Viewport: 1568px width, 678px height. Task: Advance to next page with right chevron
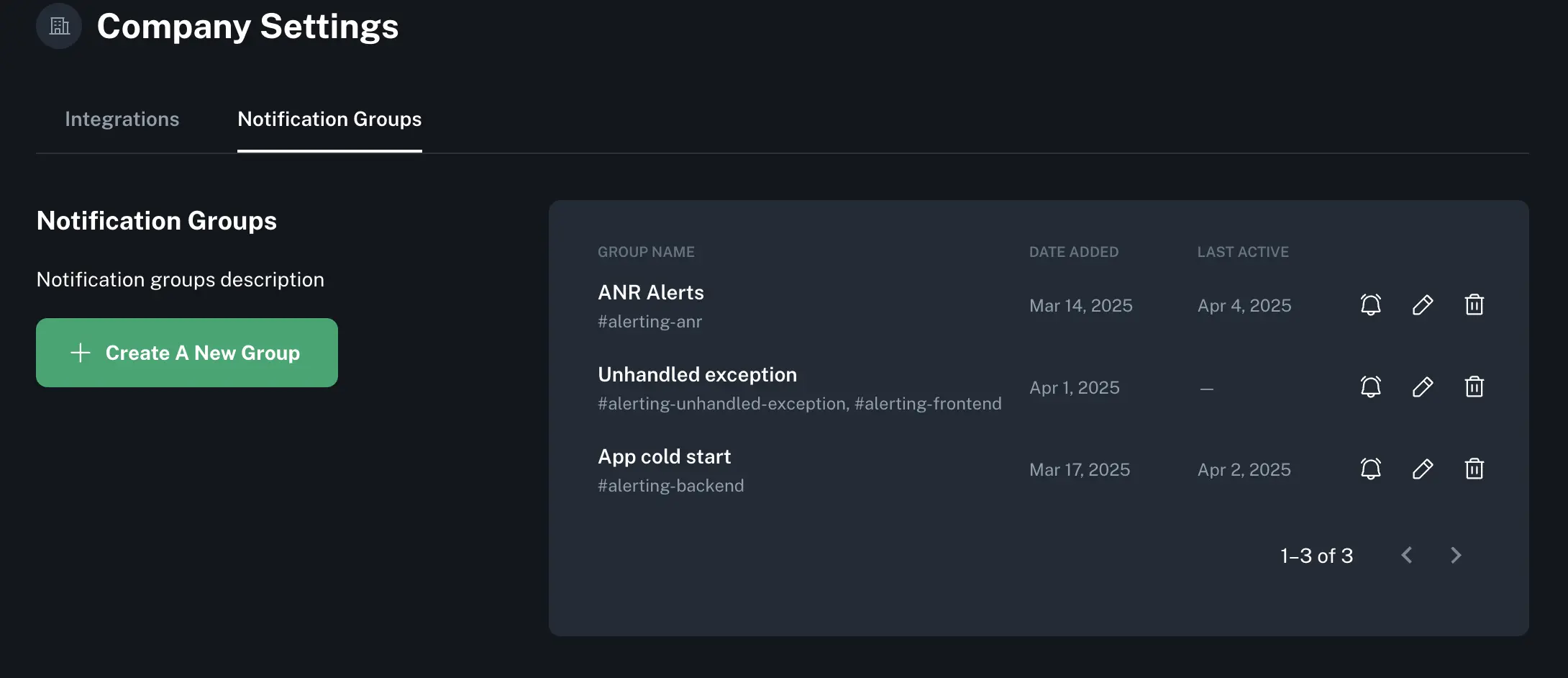[1456, 555]
